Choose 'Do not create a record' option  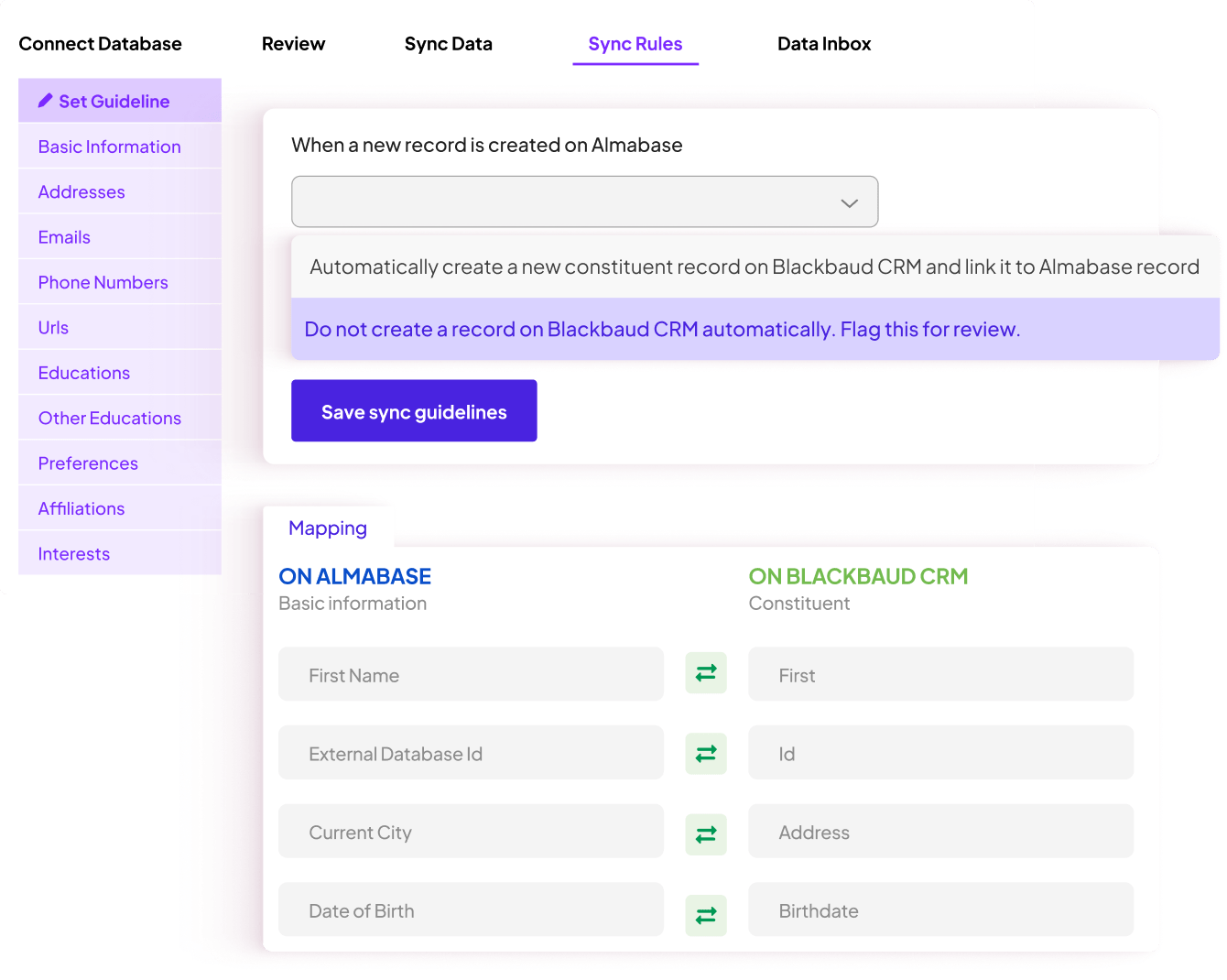point(755,329)
